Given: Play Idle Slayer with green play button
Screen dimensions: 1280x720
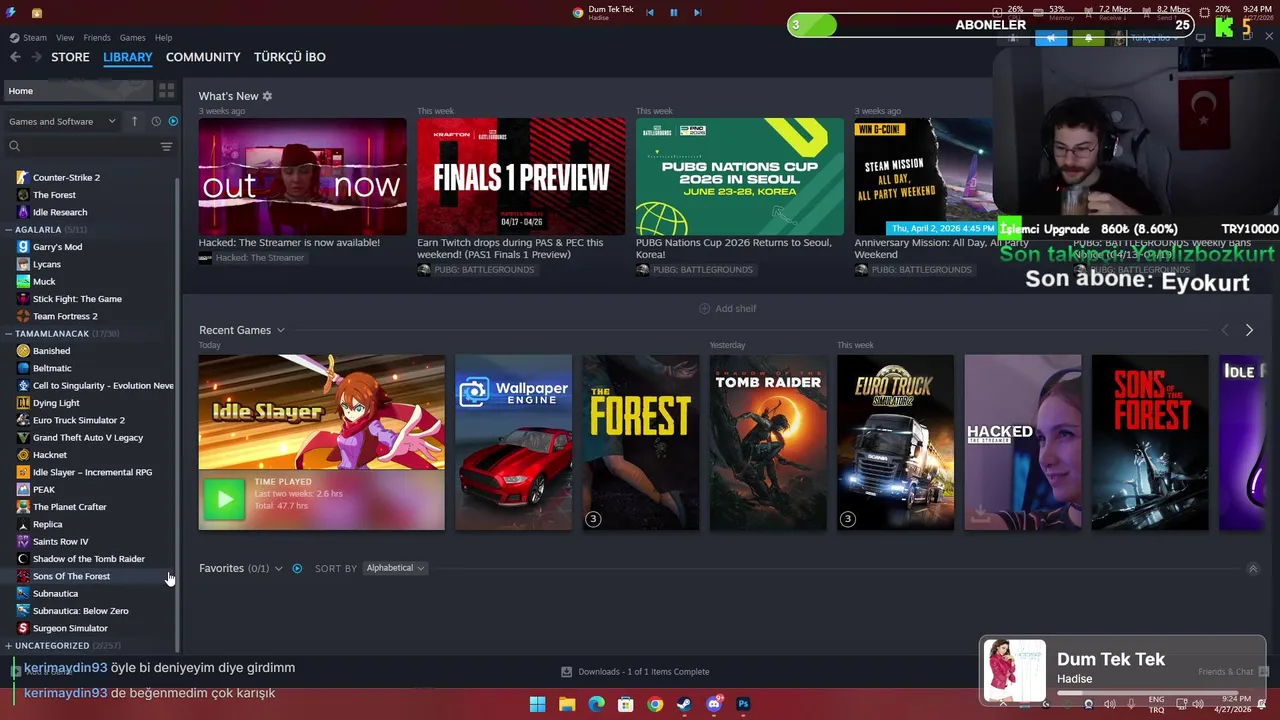Looking at the screenshot, I should 224,499.
